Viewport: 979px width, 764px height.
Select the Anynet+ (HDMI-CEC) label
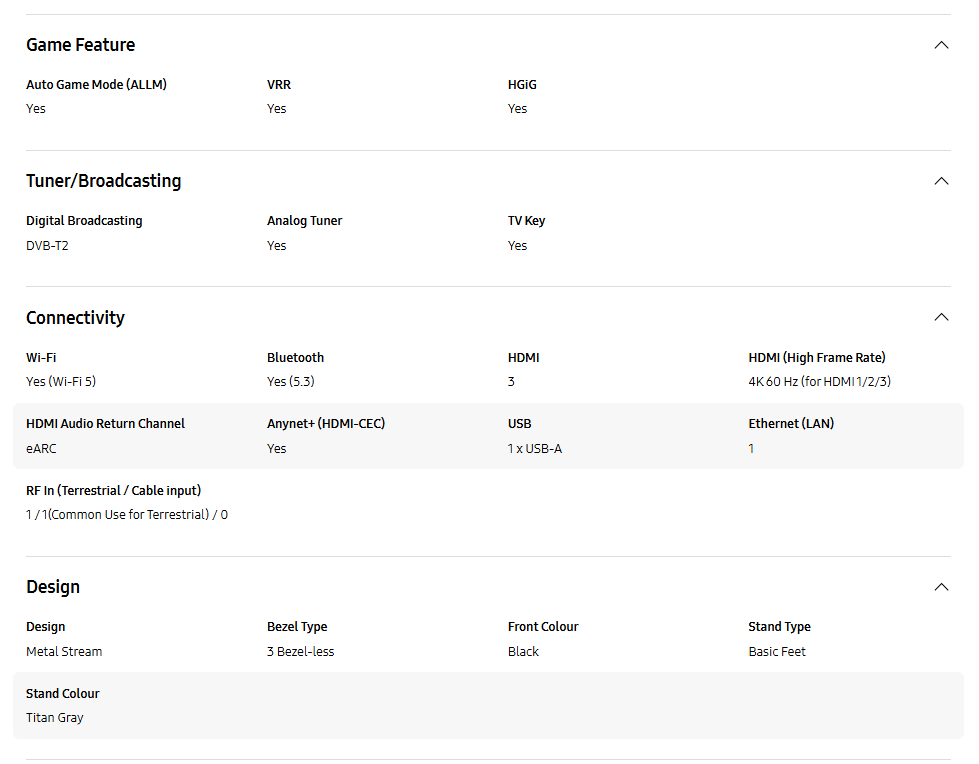(326, 424)
